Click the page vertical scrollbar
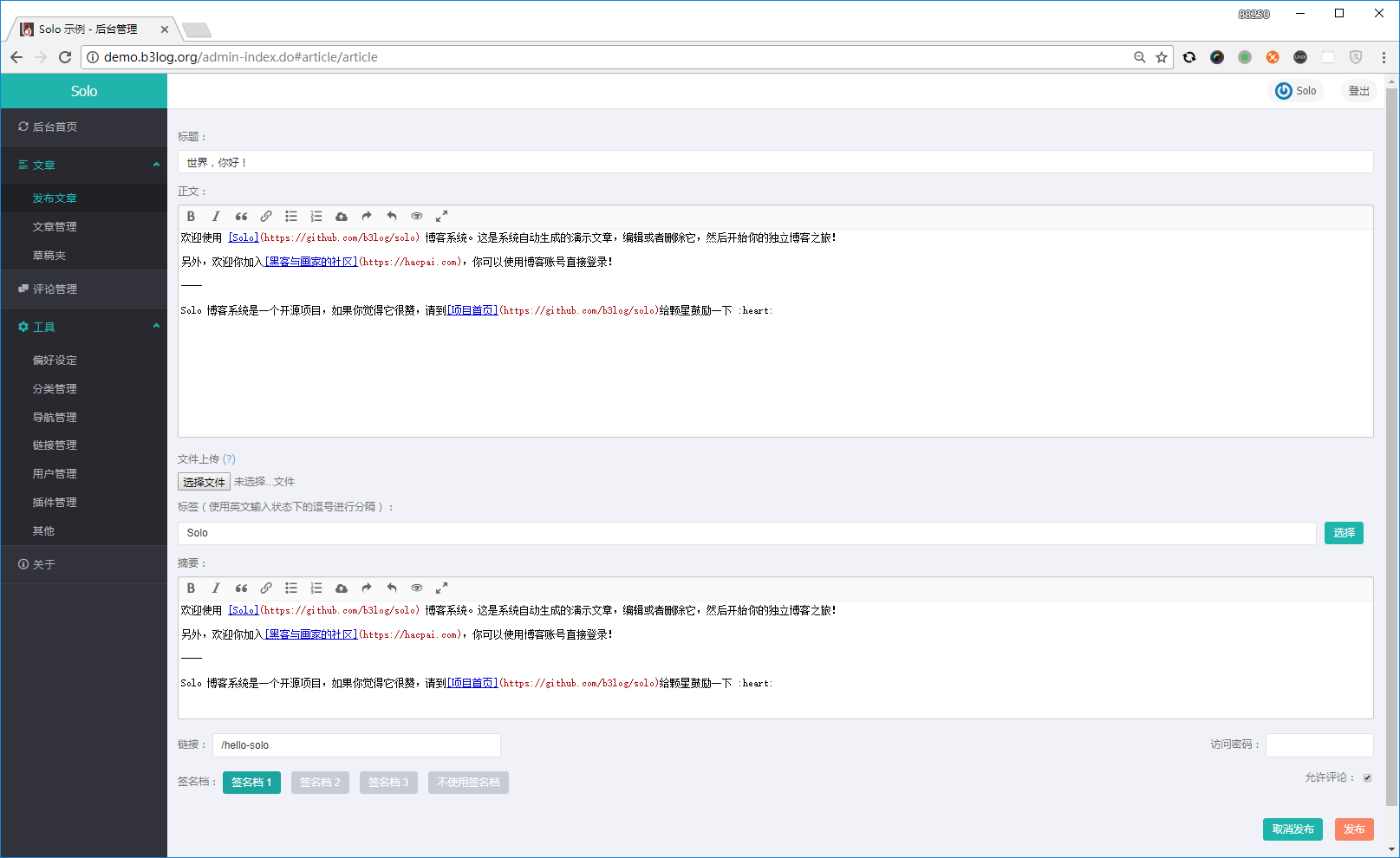Image resolution: width=1400 pixels, height=858 pixels. (1392, 446)
